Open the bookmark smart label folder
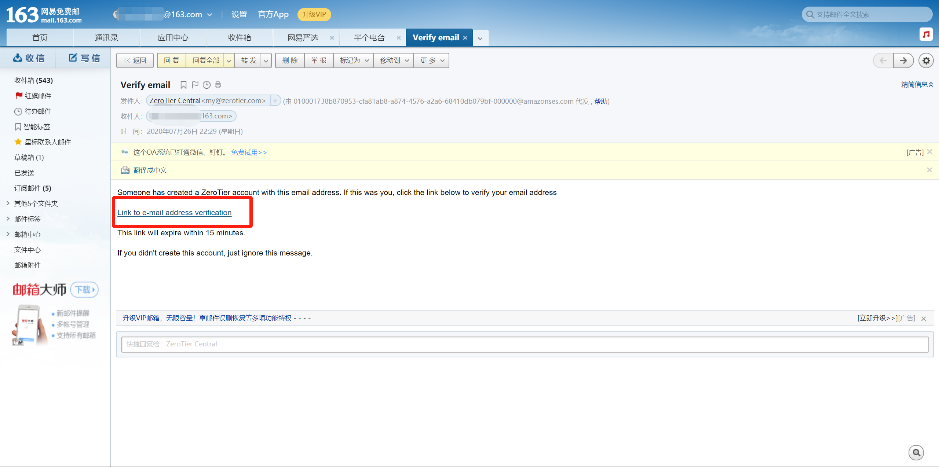Viewport: 939px width, 467px height. [33, 126]
